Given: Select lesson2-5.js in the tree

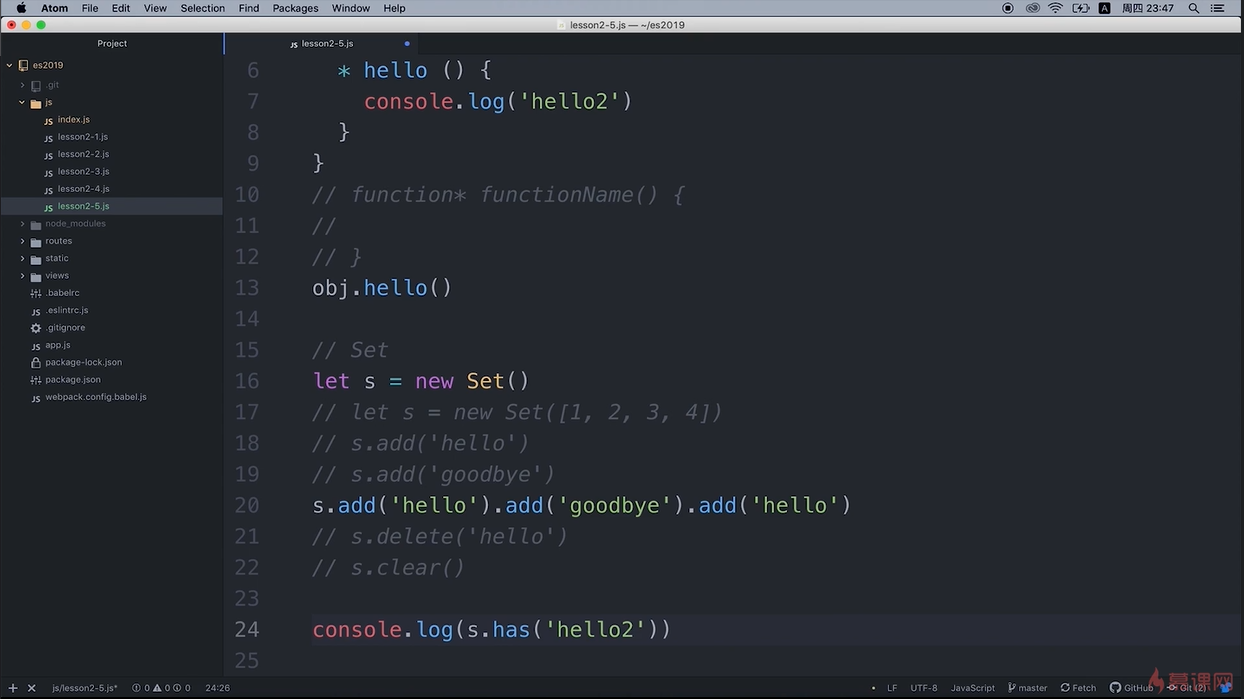Looking at the screenshot, I should pos(83,206).
